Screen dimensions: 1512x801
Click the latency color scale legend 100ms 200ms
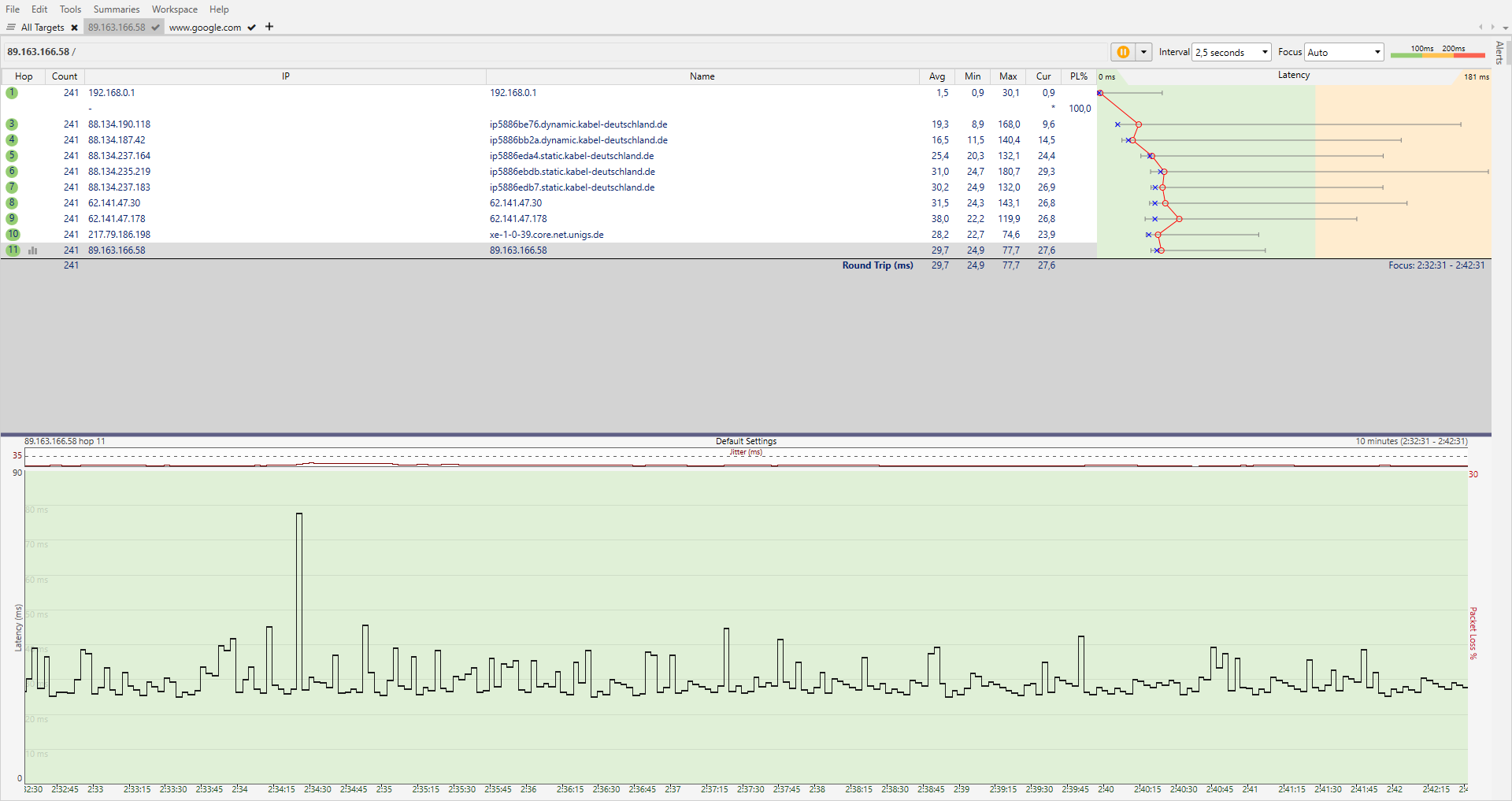coord(1437,52)
